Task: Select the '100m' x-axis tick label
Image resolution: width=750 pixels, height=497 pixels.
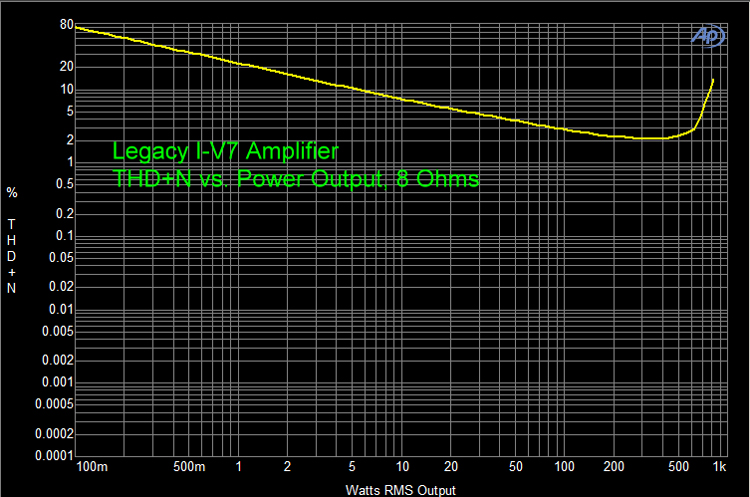Action: [x=90, y=467]
